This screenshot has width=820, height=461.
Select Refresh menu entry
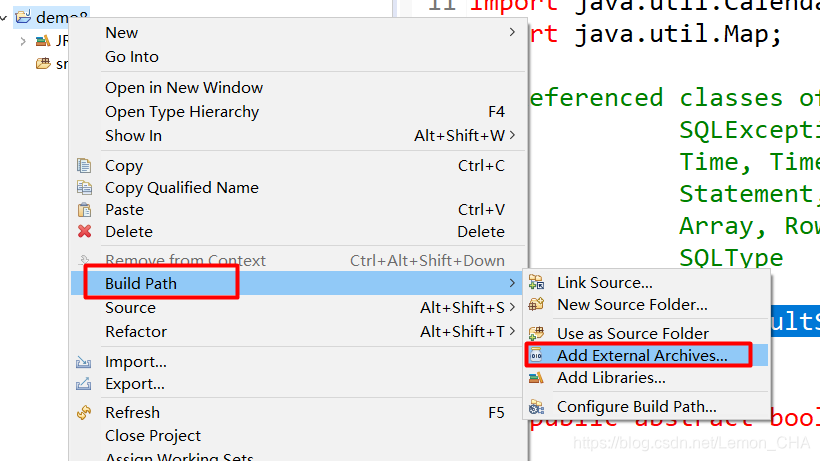298,412
